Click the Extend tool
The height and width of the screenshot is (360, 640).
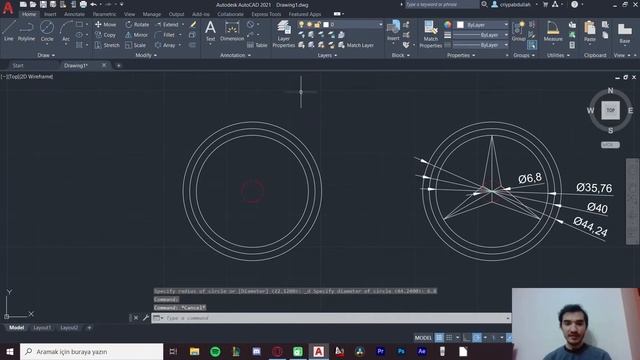click(x=167, y=24)
